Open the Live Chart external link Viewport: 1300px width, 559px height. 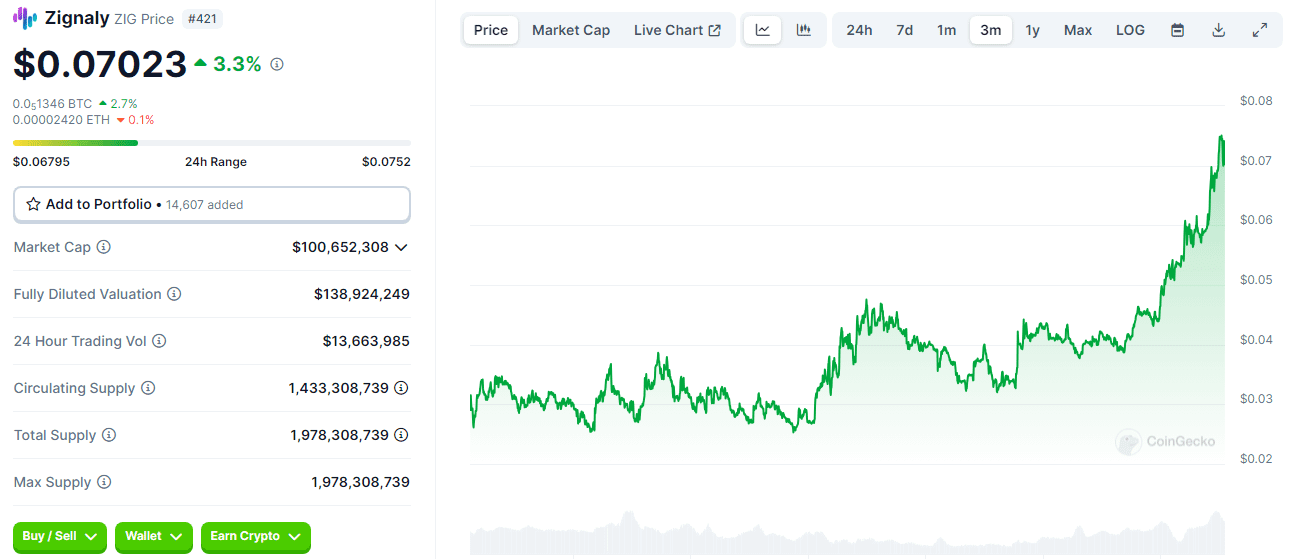point(677,30)
